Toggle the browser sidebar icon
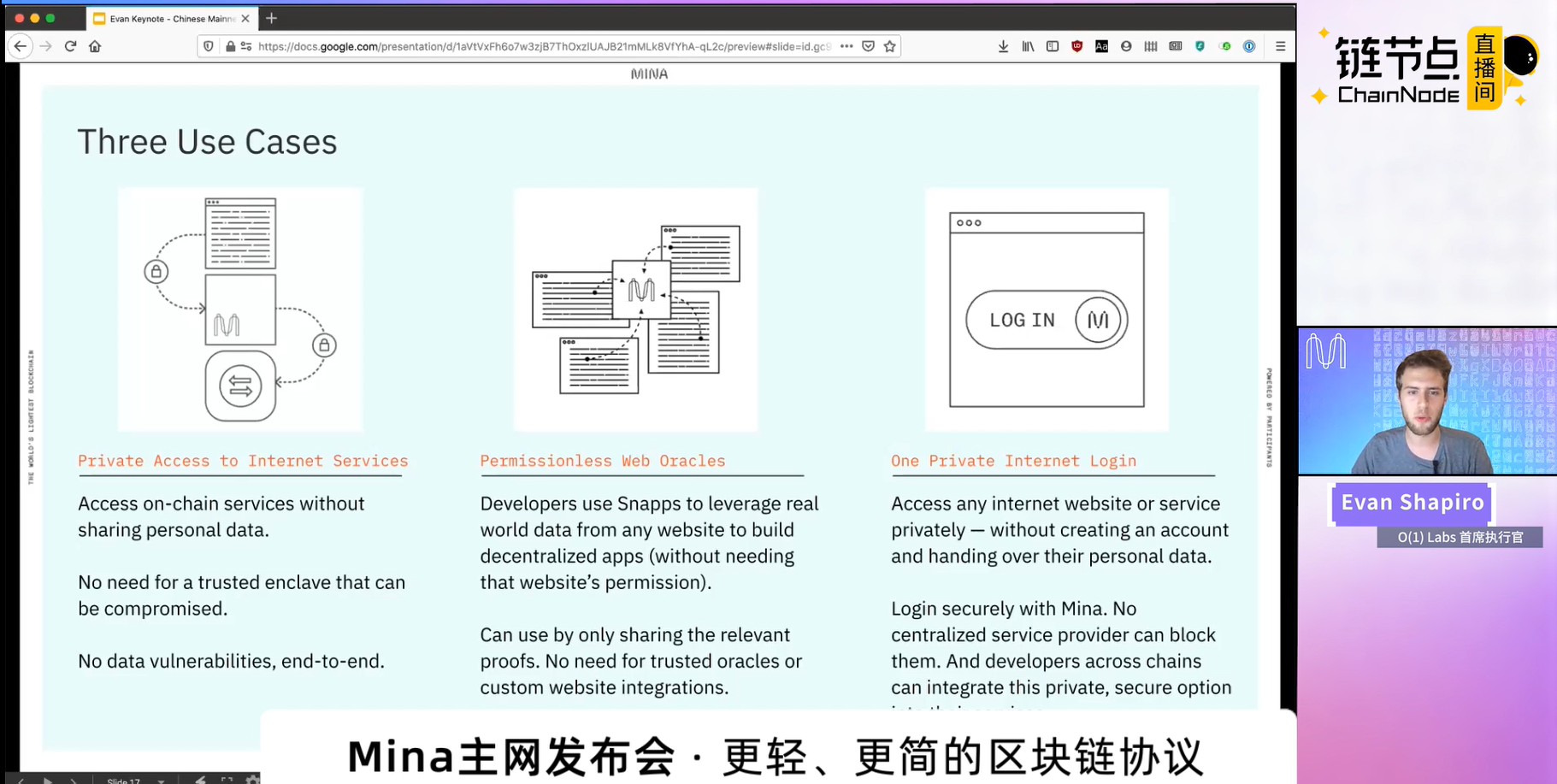 [1053, 46]
